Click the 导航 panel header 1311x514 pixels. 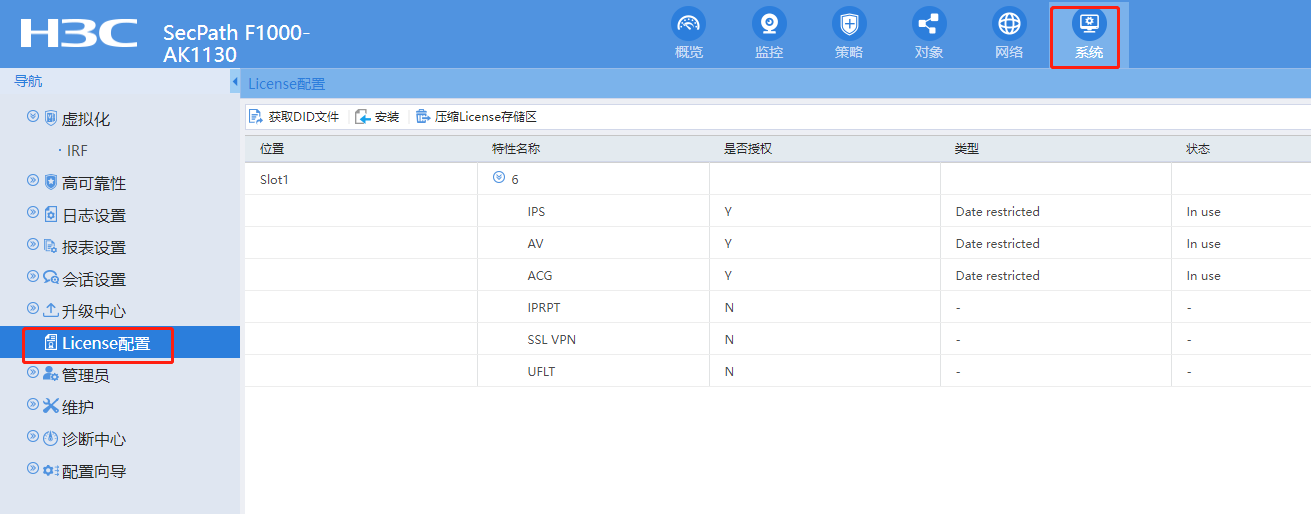(x=28, y=81)
